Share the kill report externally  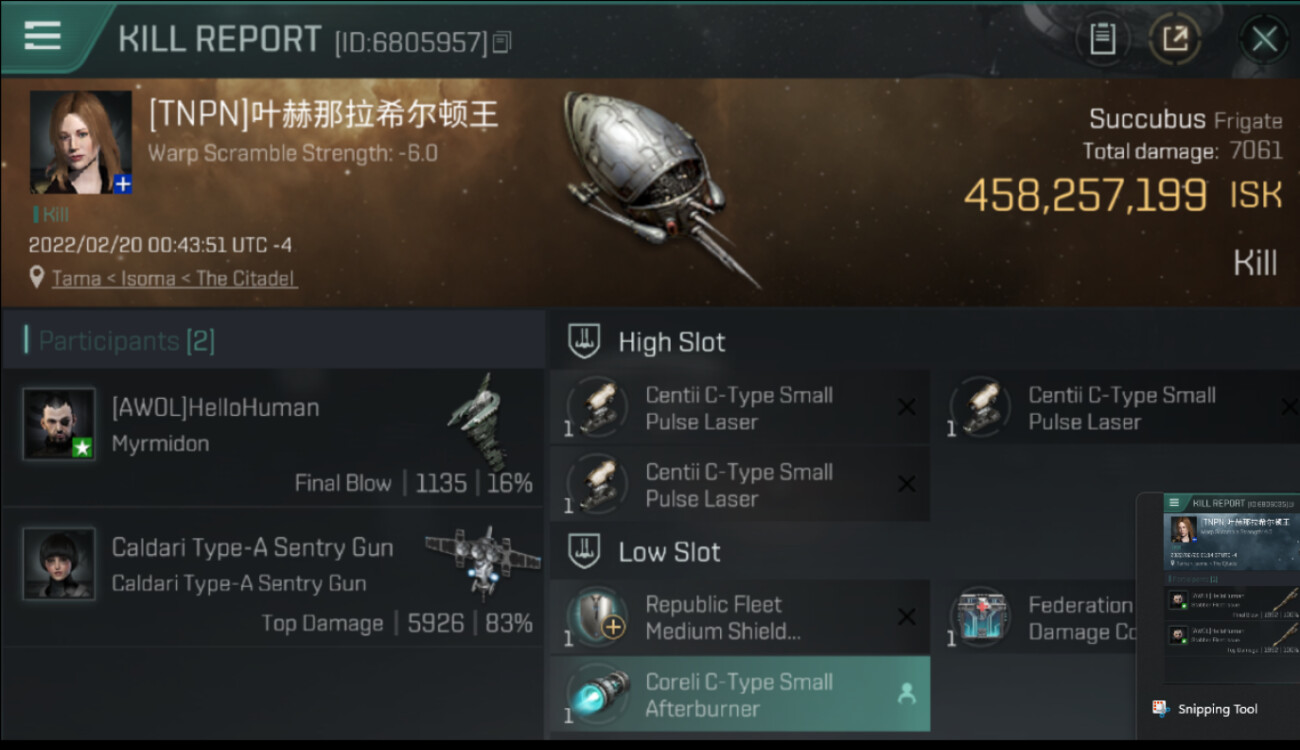click(x=1175, y=39)
